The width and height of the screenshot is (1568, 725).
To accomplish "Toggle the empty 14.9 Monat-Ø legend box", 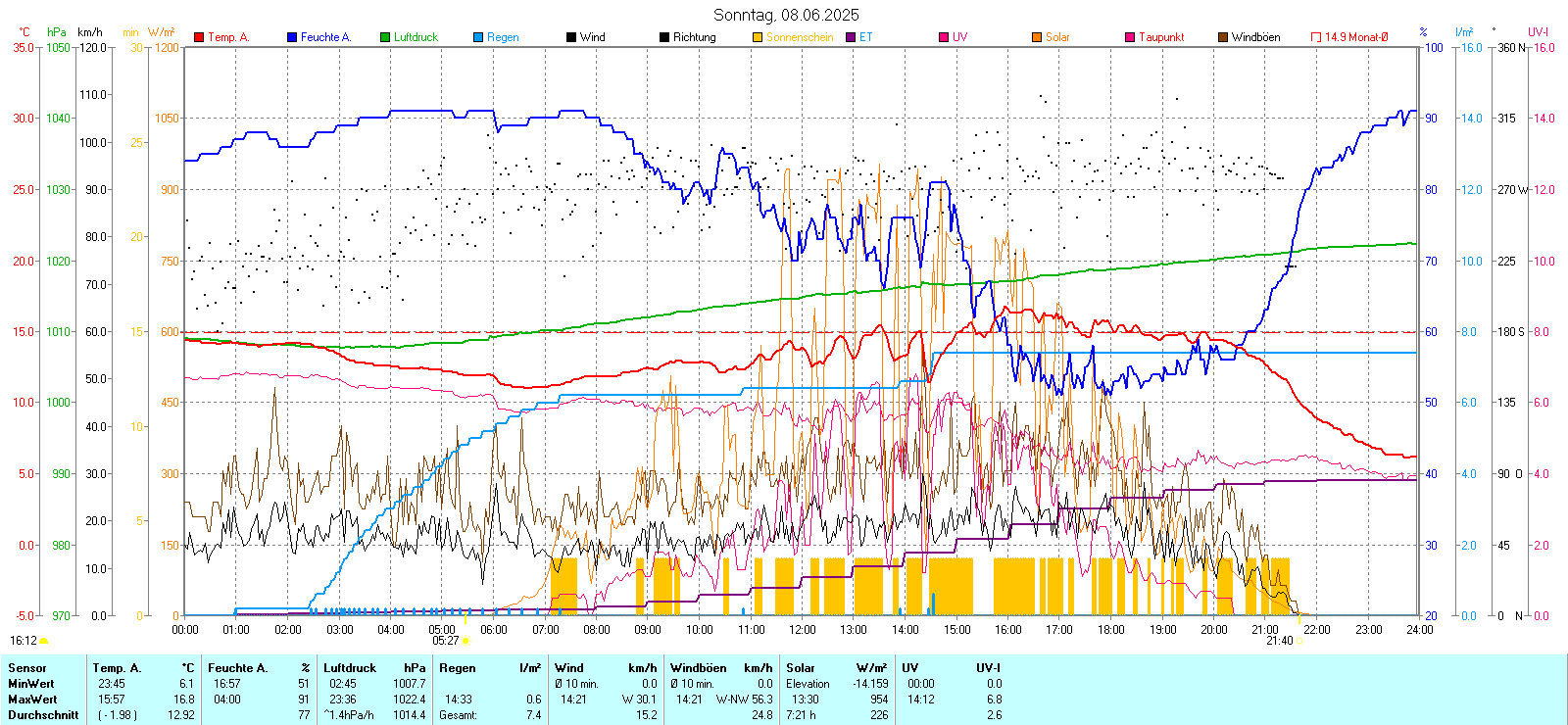I will tap(1316, 37).
